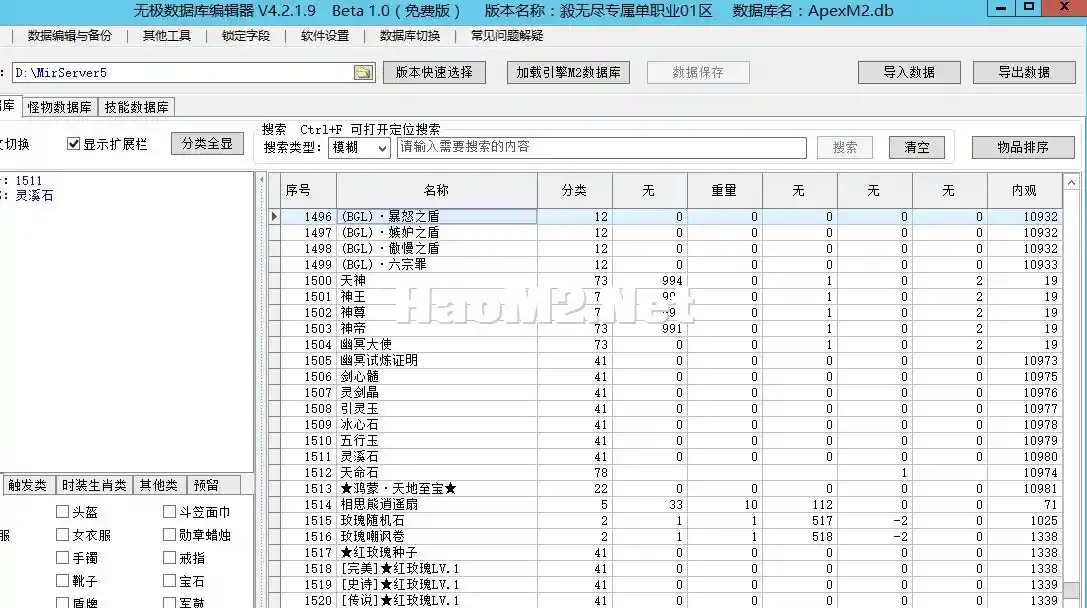Sort by 名称 column header
Viewport: 1087px width, 608px height.
[436, 190]
